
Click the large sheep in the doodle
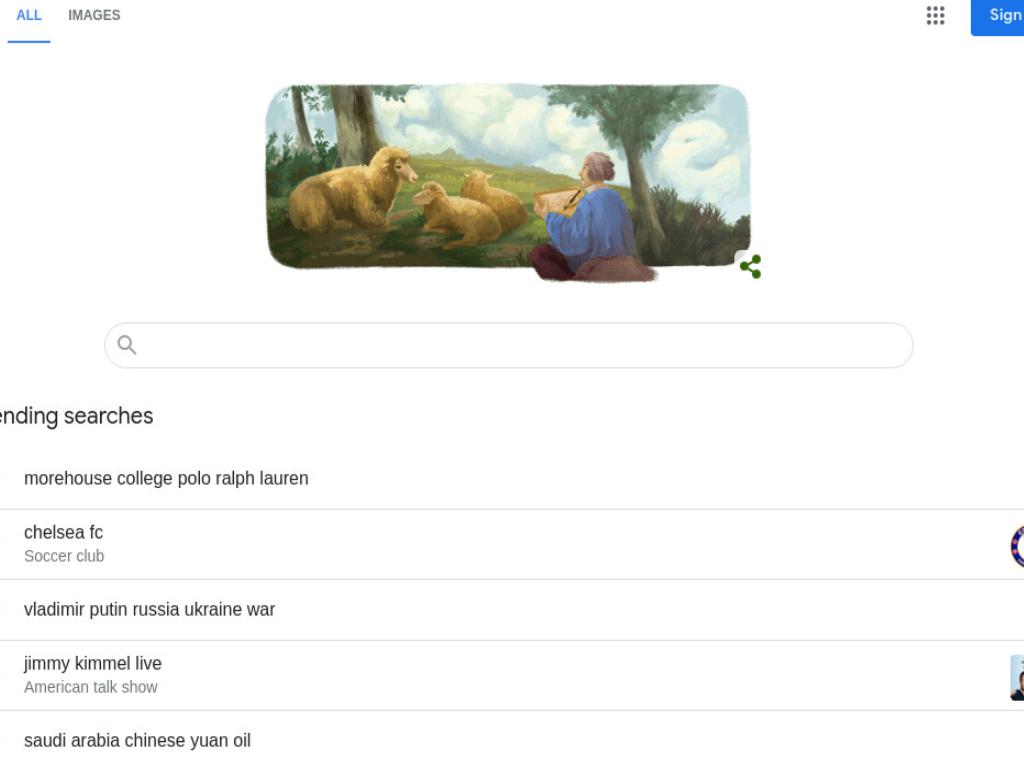[x=351, y=189]
